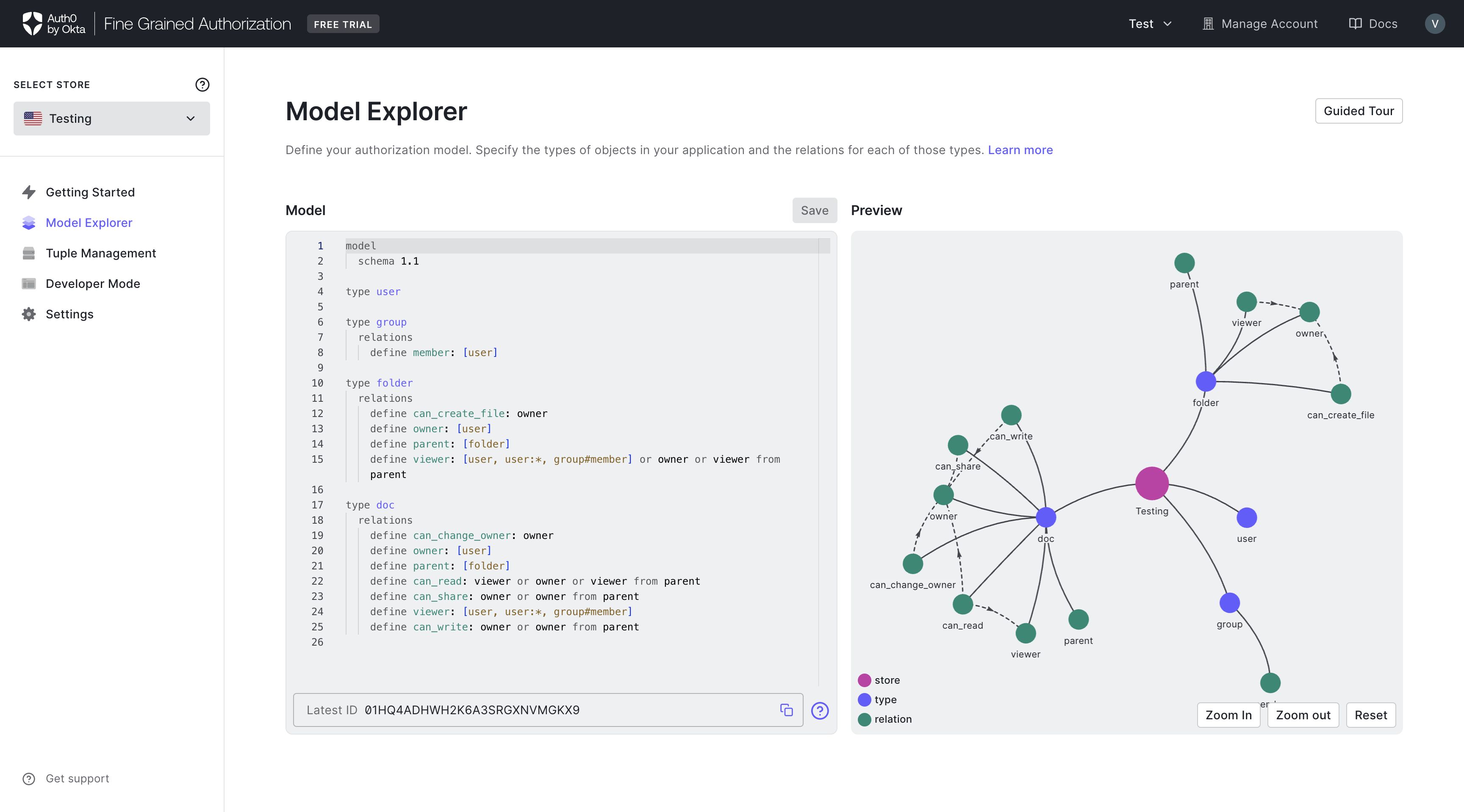Viewport: 1464px width, 812px height.
Task: Click the store legend color dot
Action: 864,679
